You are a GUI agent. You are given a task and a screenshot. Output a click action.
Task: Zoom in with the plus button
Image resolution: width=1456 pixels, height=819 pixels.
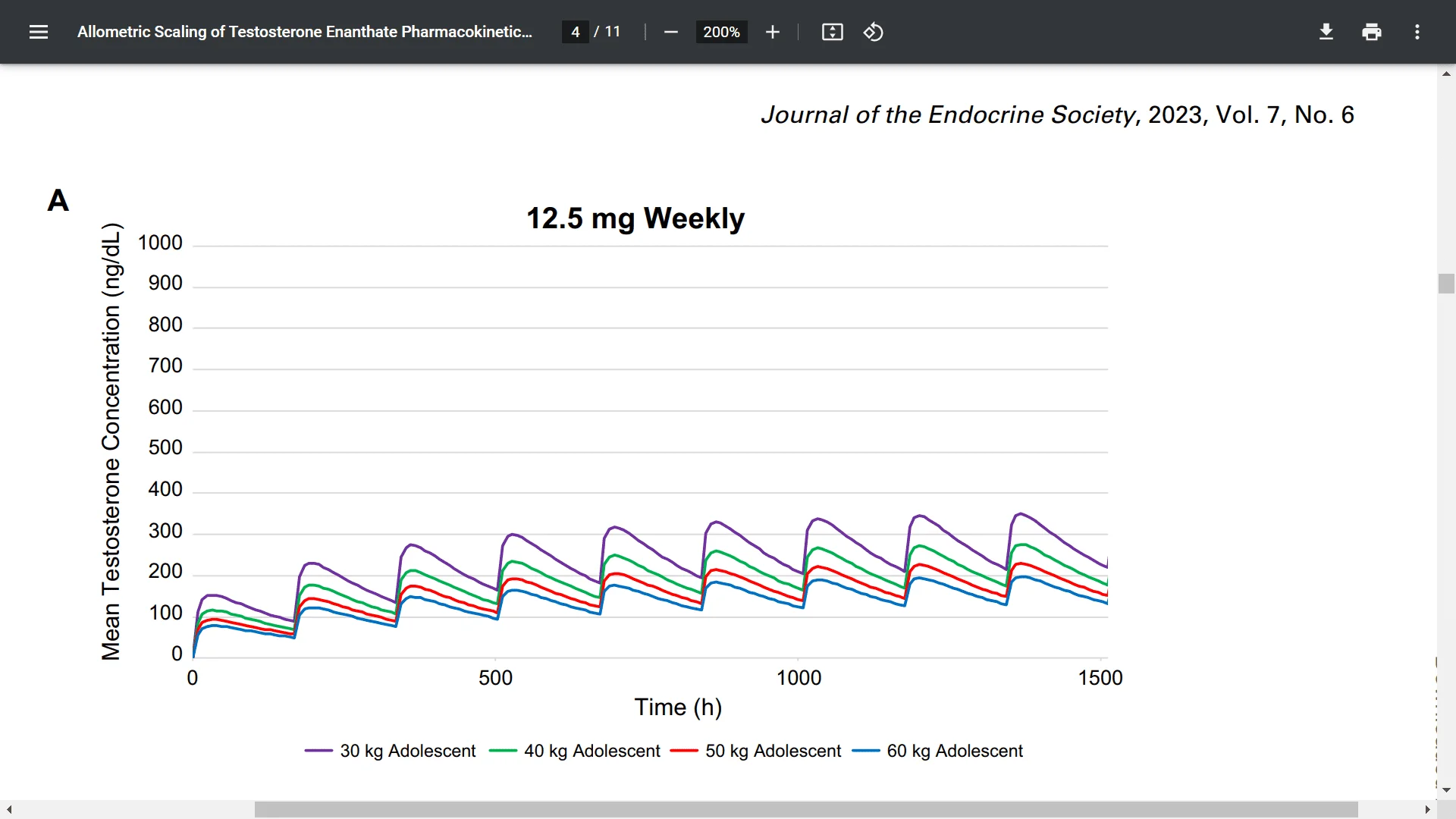(772, 32)
